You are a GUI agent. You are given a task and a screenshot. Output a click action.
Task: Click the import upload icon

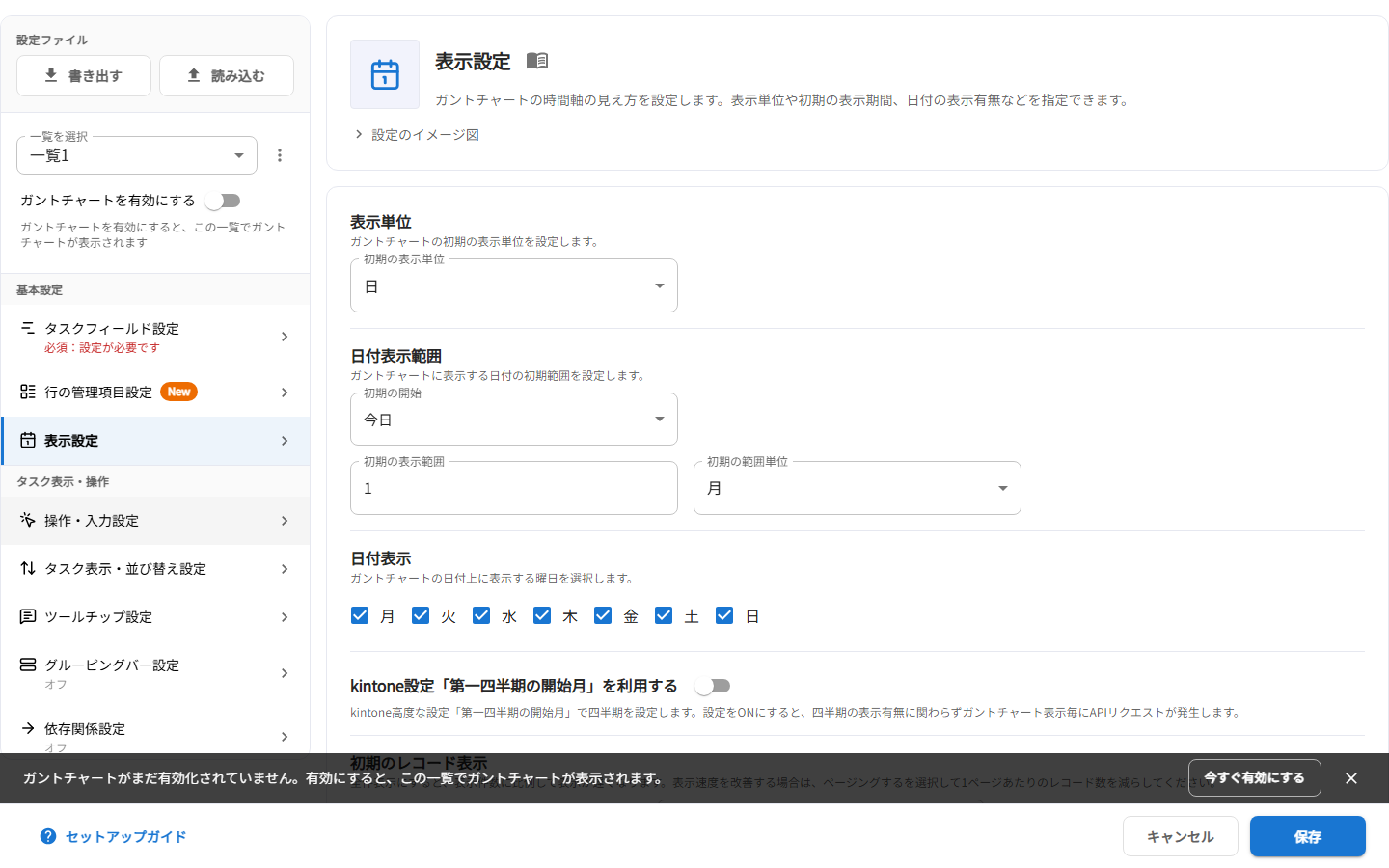click(194, 75)
